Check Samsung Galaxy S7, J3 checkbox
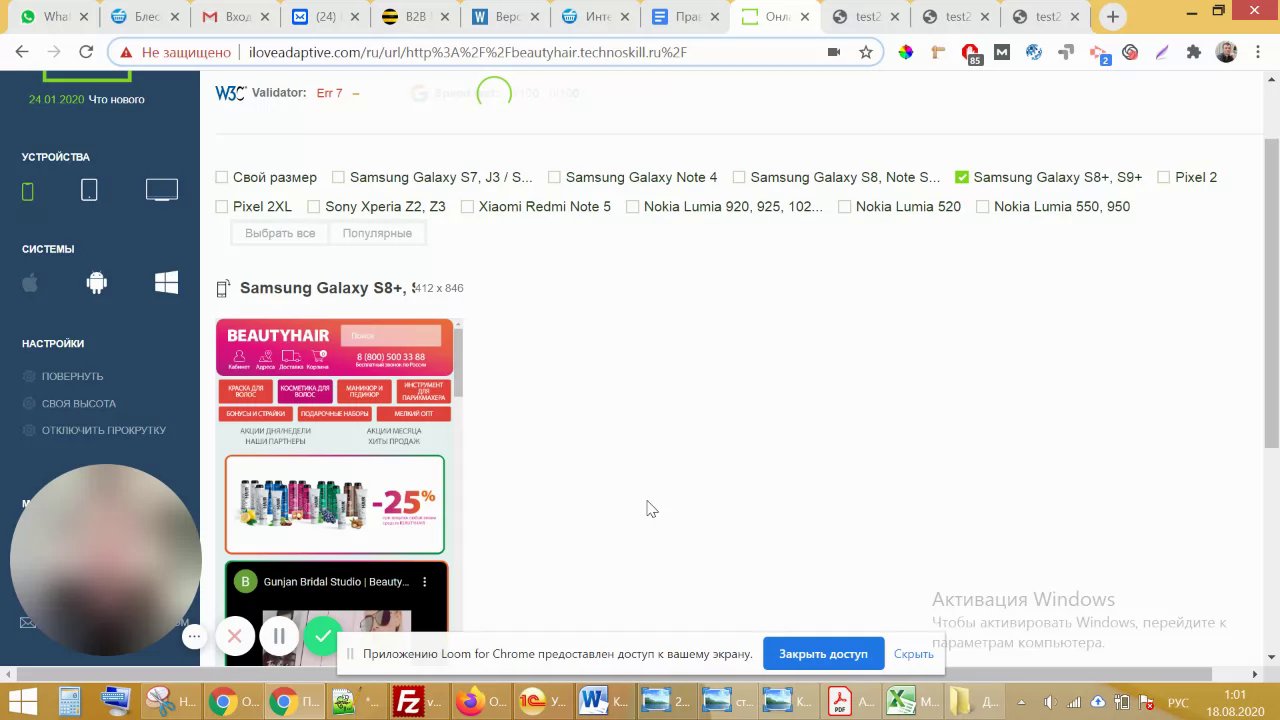This screenshot has height=720, width=1280. coord(338,177)
